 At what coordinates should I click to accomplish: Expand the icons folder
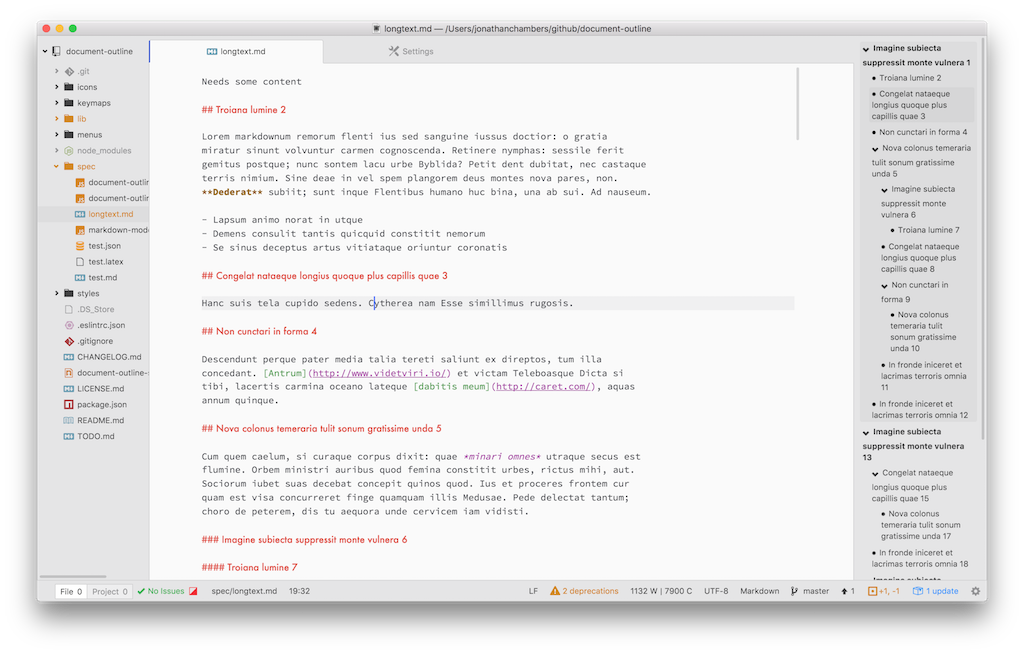[57, 87]
